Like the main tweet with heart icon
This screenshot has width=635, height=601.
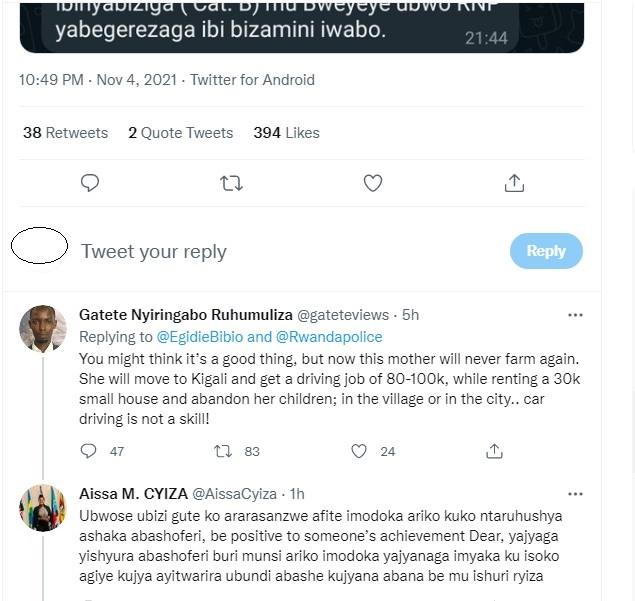tap(373, 183)
